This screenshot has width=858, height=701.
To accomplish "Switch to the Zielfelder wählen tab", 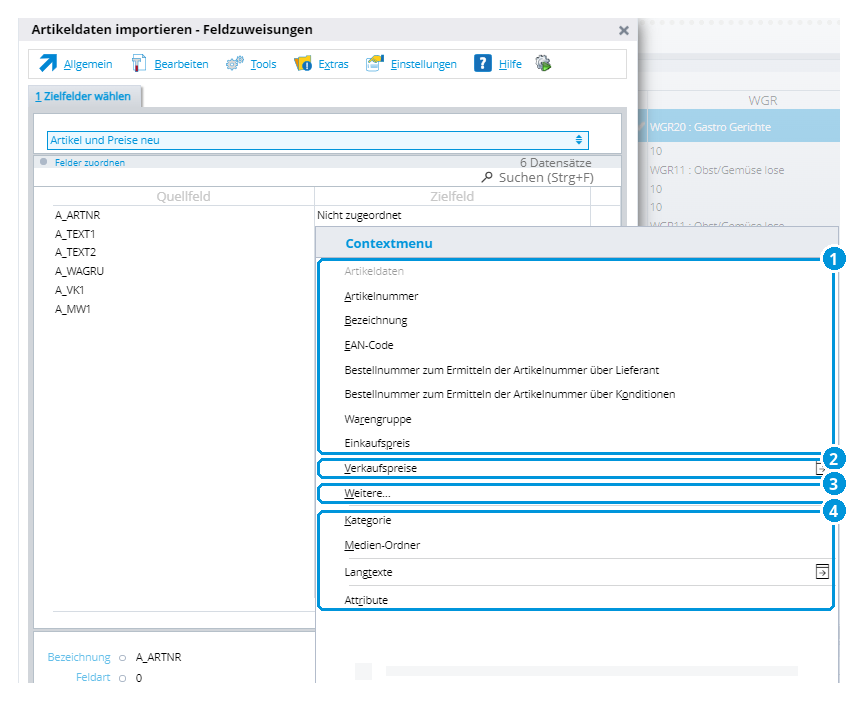I will pos(85,96).
